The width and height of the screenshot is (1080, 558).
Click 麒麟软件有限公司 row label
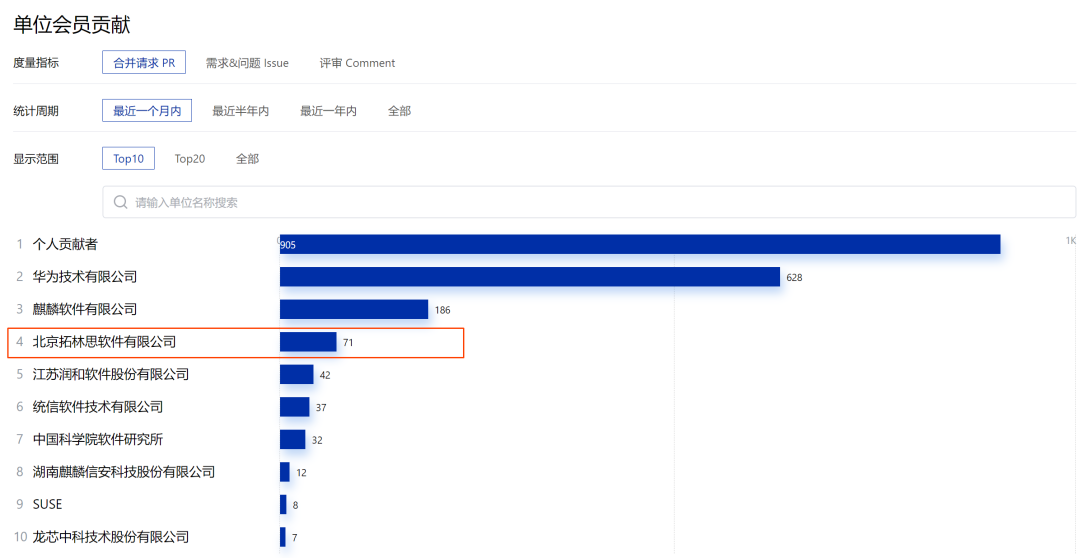point(85,309)
